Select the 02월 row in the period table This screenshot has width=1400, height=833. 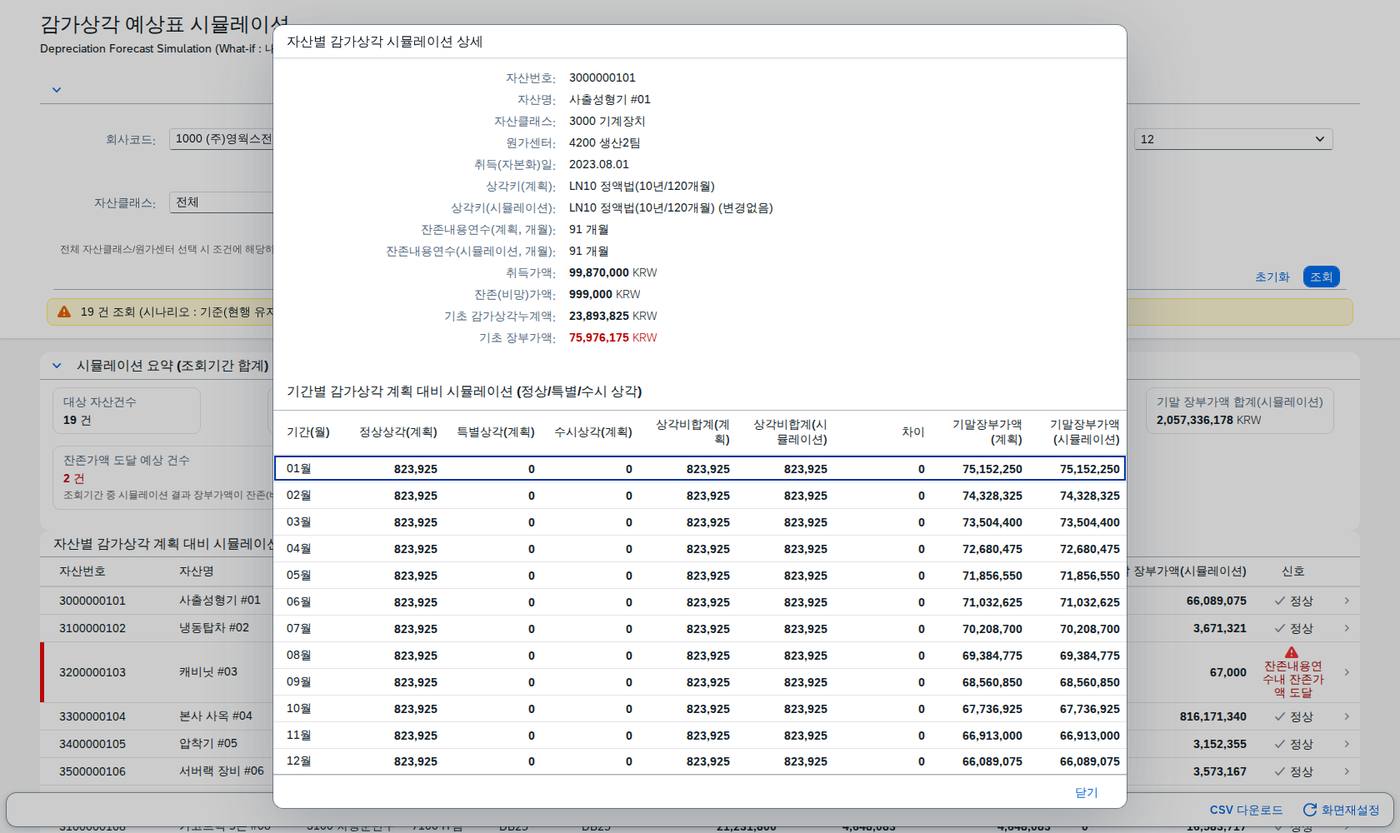700,495
